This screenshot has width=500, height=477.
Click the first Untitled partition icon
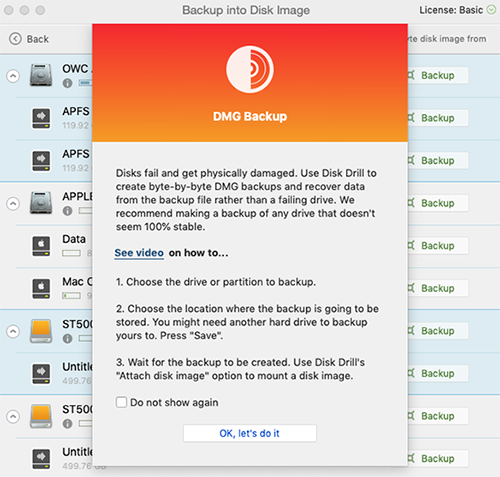pos(41,374)
